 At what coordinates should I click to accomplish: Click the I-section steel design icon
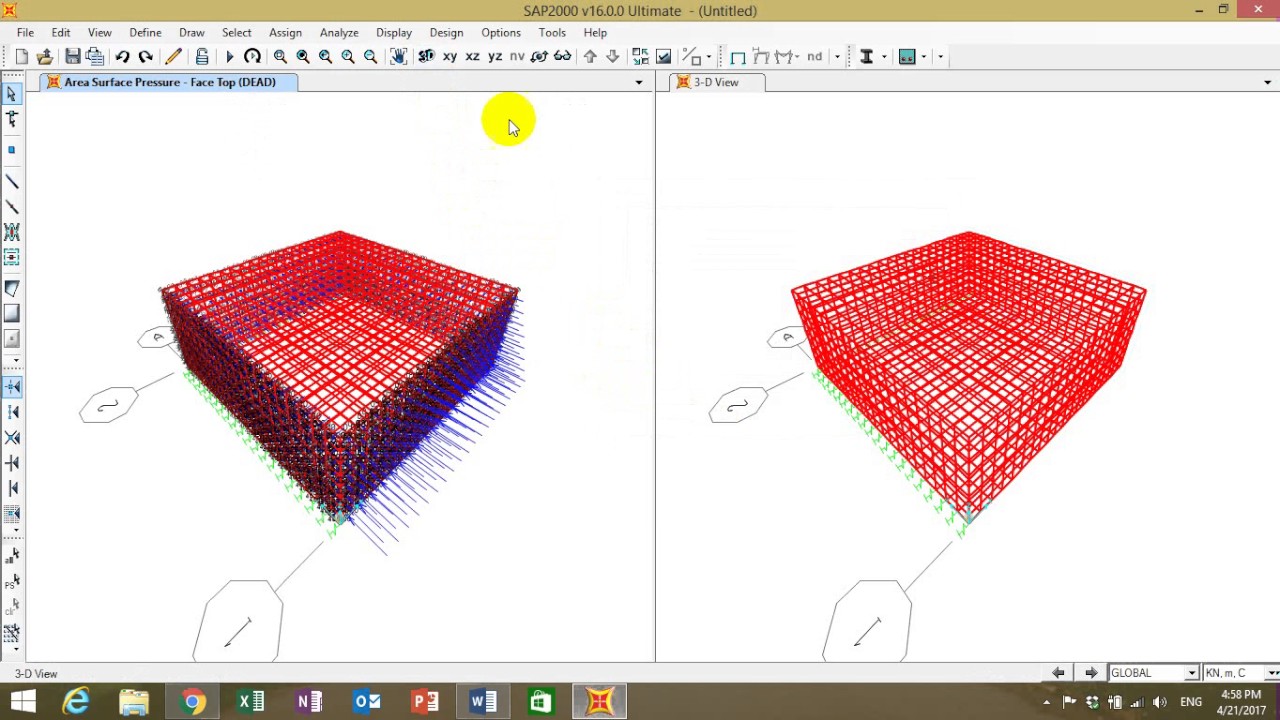tap(867, 57)
